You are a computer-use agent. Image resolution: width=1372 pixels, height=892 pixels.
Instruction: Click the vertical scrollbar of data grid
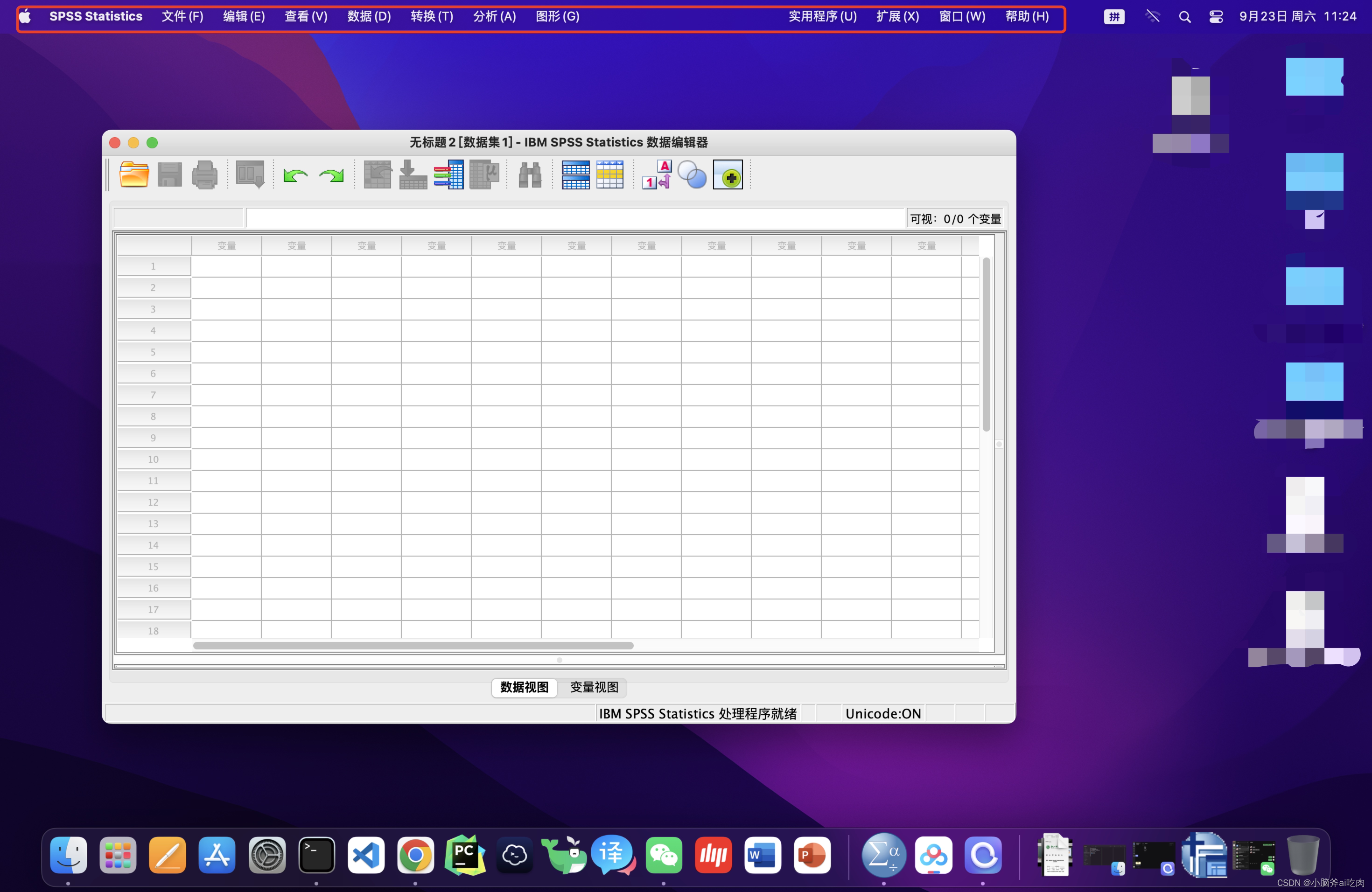pyautogui.click(x=987, y=344)
